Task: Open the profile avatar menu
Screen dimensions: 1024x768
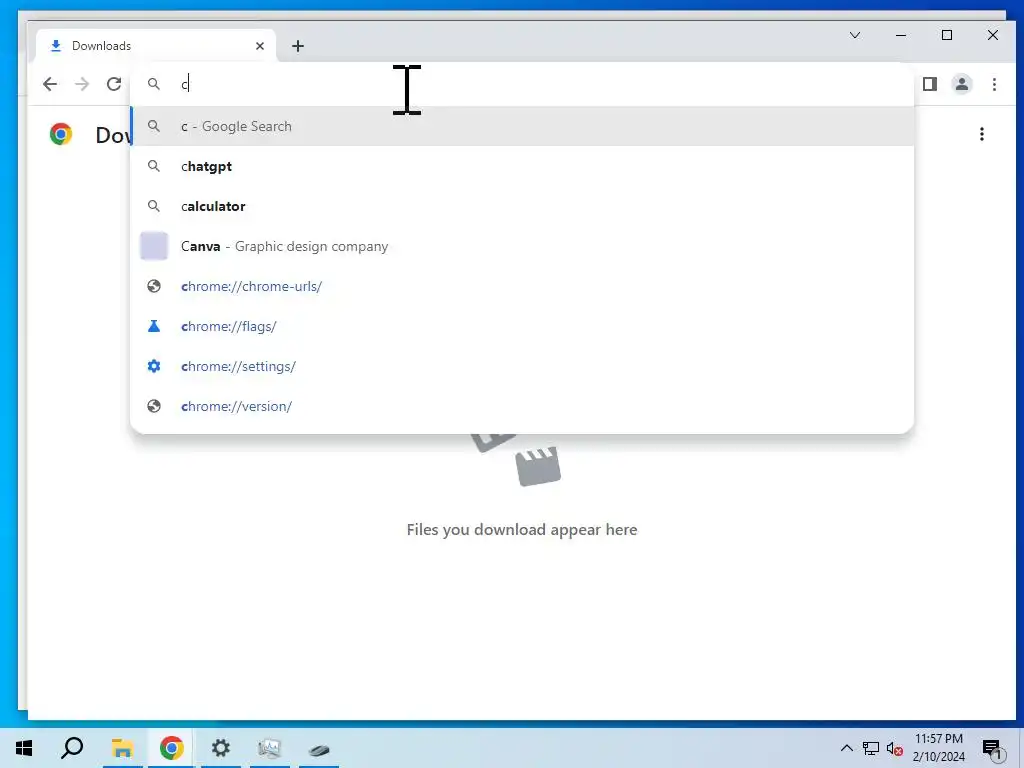Action: (x=962, y=84)
